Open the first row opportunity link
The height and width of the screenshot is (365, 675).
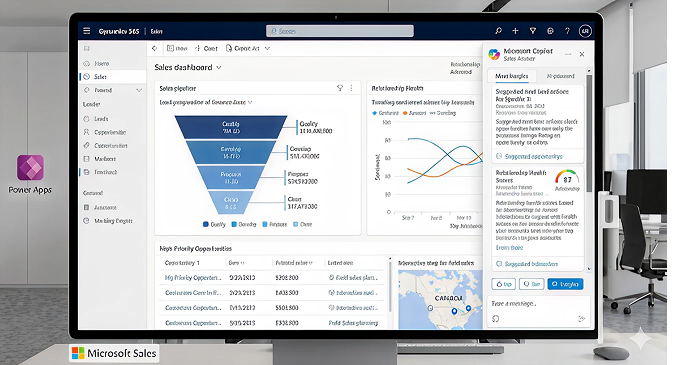click(x=193, y=278)
